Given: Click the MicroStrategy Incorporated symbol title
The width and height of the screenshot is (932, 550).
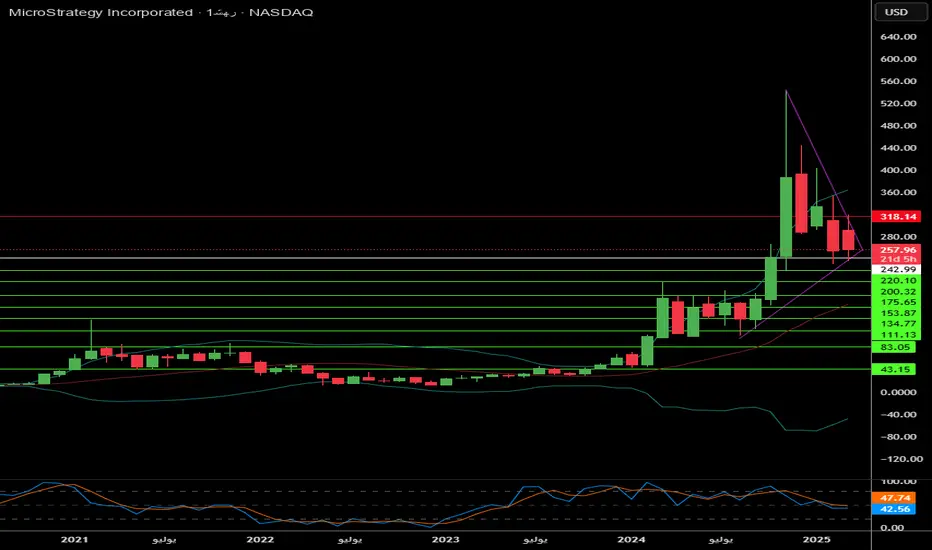Looking at the screenshot, I should coord(101,12).
